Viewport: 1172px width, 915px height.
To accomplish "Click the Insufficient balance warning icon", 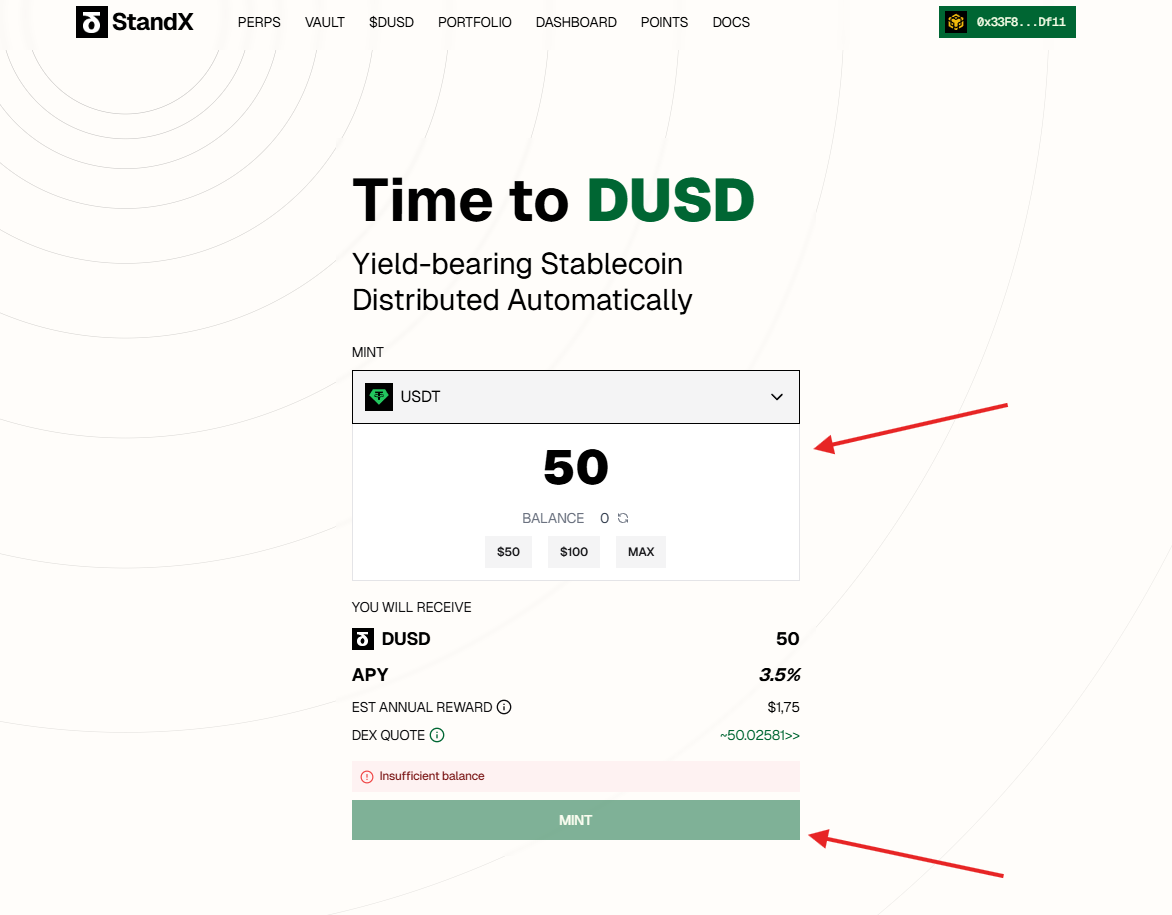I will click(367, 777).
